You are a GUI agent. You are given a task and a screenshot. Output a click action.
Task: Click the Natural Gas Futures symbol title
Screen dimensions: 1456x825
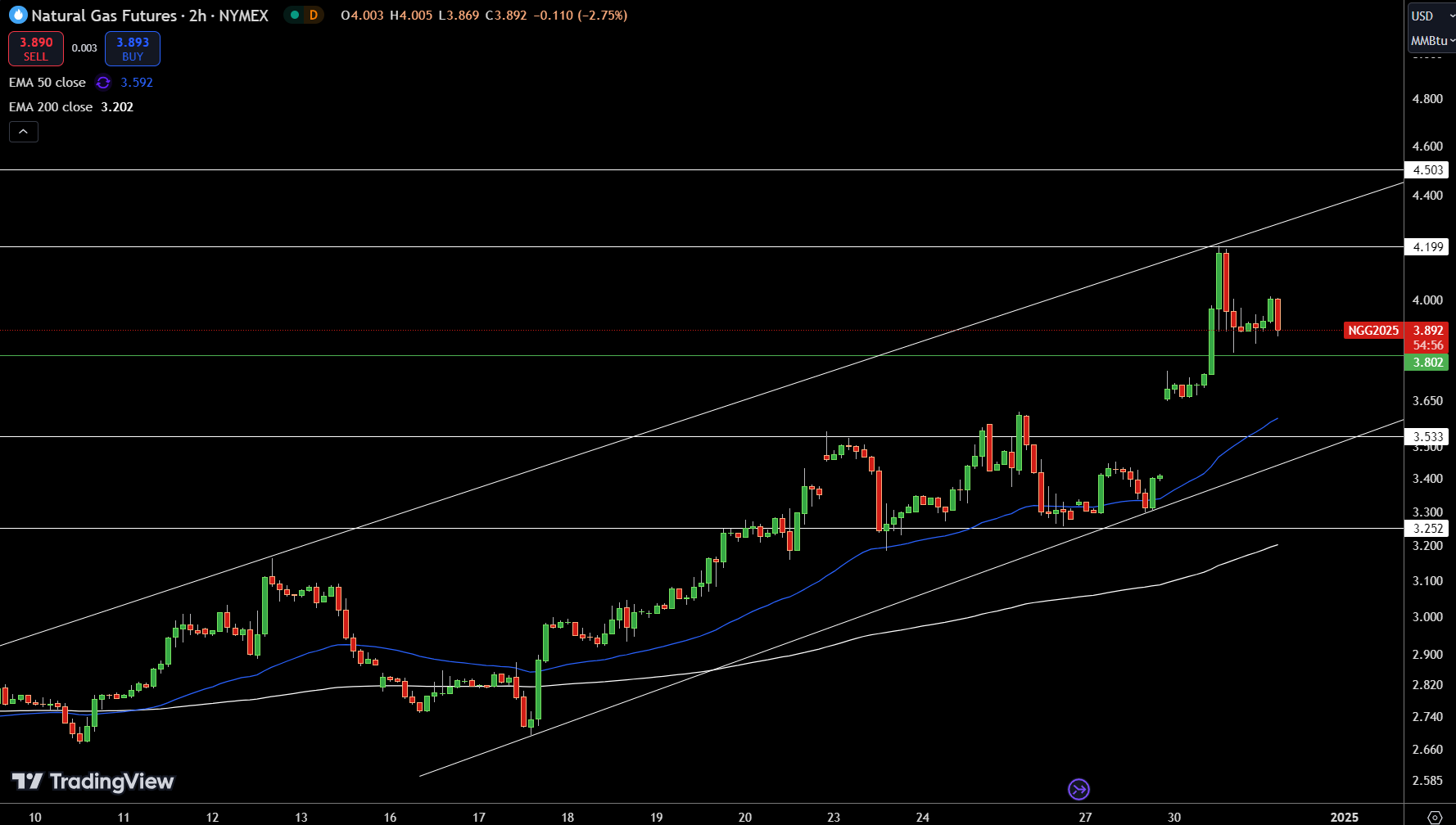[x=150, y=16]
